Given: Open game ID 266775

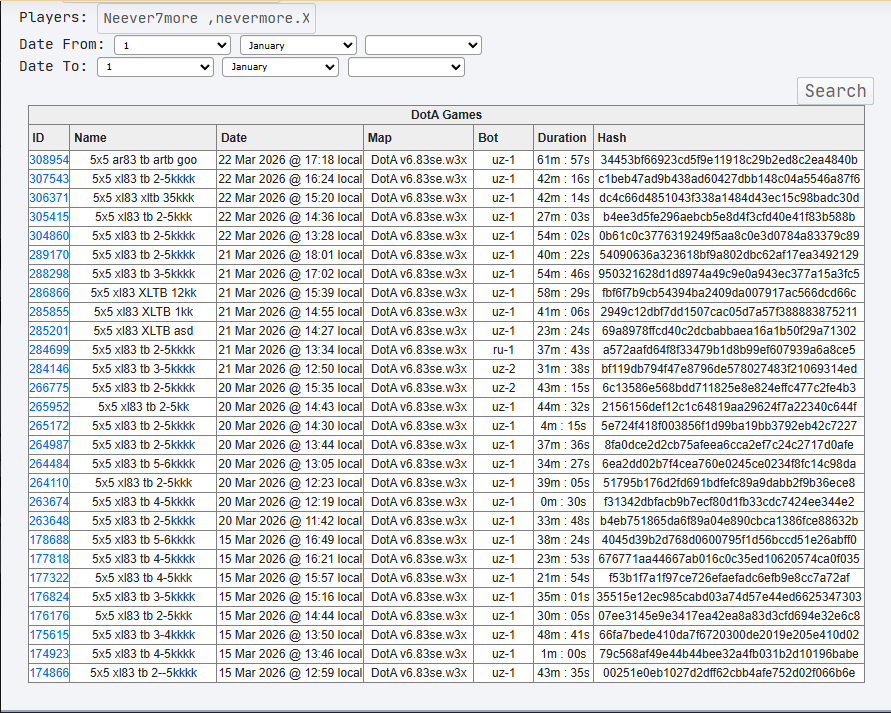Looking at the screenshot, I should (49, 388).
